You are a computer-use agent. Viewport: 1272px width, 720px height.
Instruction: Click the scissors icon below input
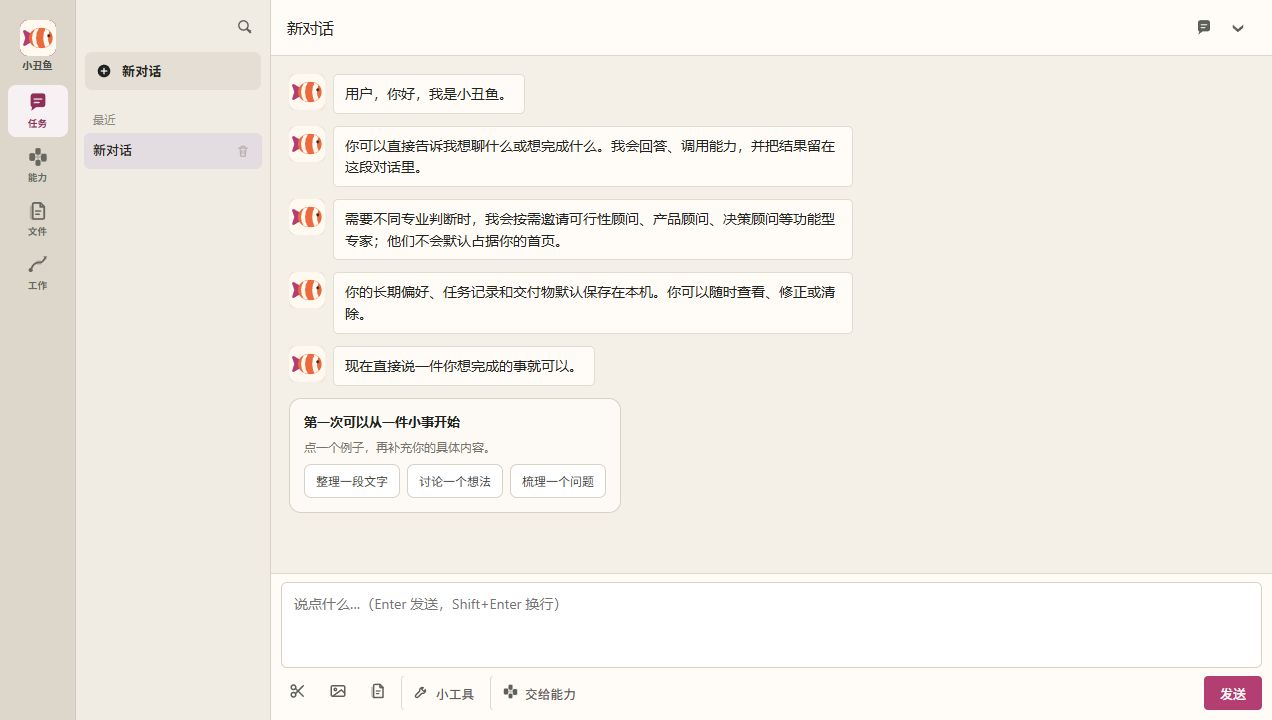click(297, 692)
